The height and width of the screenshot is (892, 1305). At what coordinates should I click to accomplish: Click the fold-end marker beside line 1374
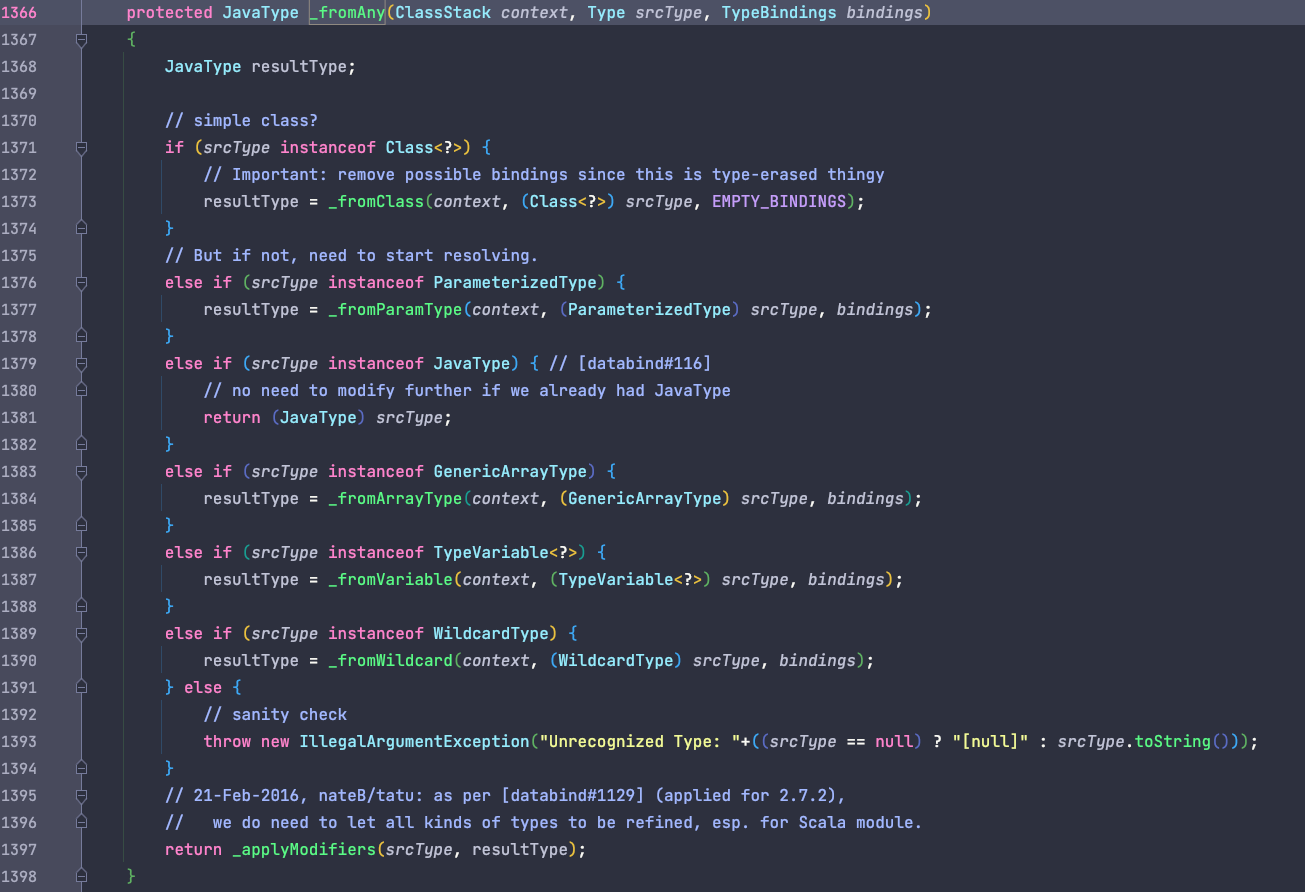(x=82, y=228)
